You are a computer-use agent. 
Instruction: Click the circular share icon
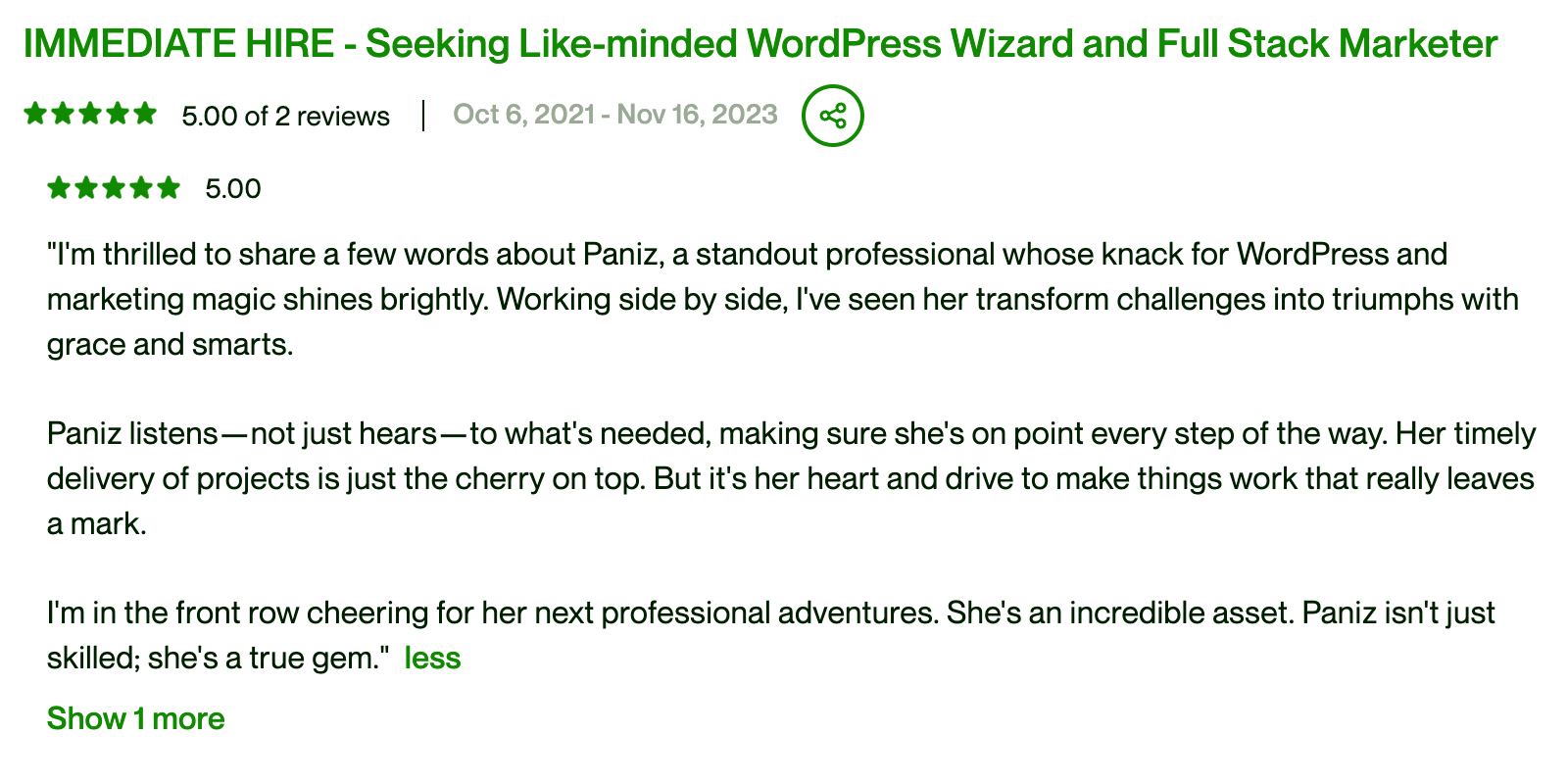point(832,116)
